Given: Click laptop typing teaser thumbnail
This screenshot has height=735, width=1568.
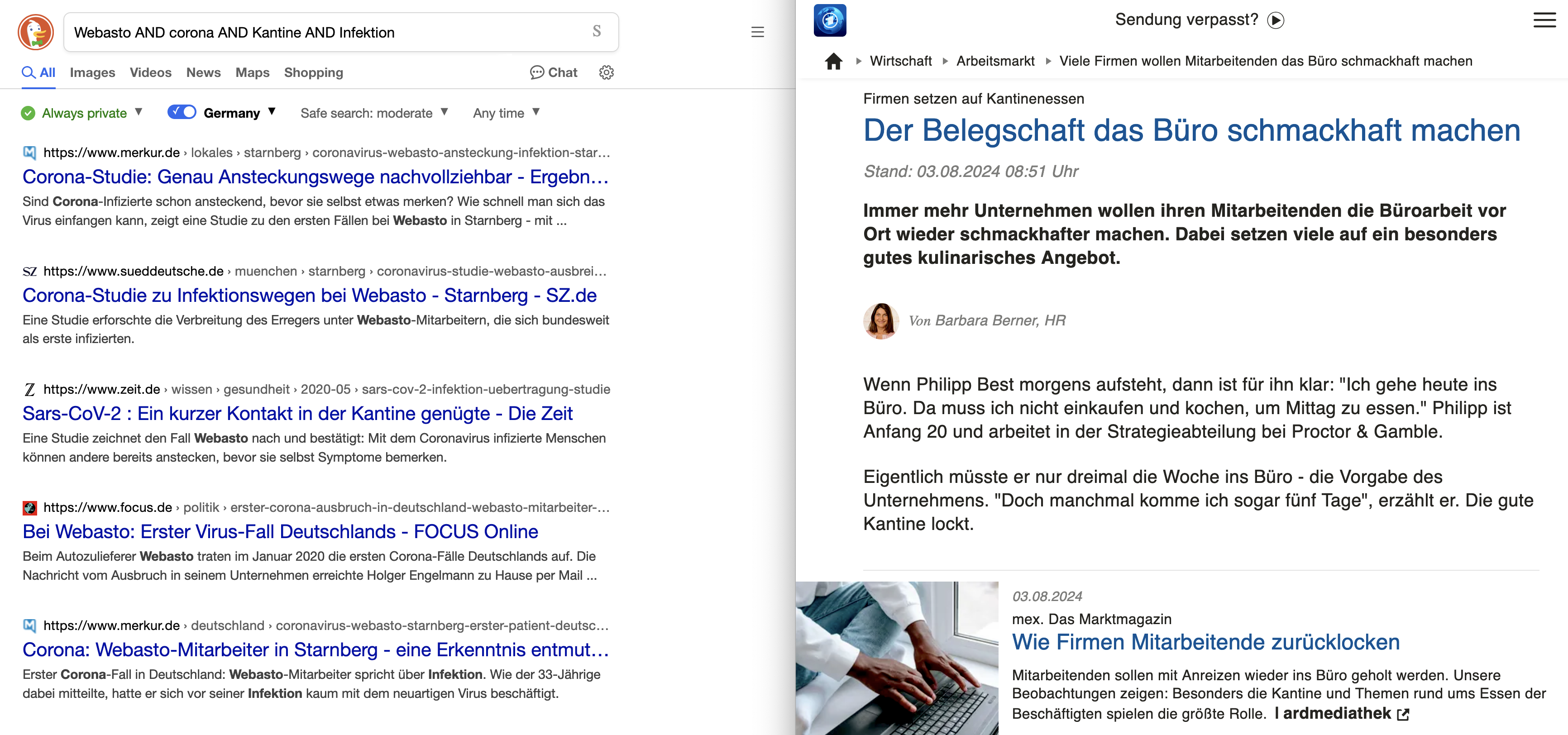Looking at the screenshot, I should coord(897,659).
